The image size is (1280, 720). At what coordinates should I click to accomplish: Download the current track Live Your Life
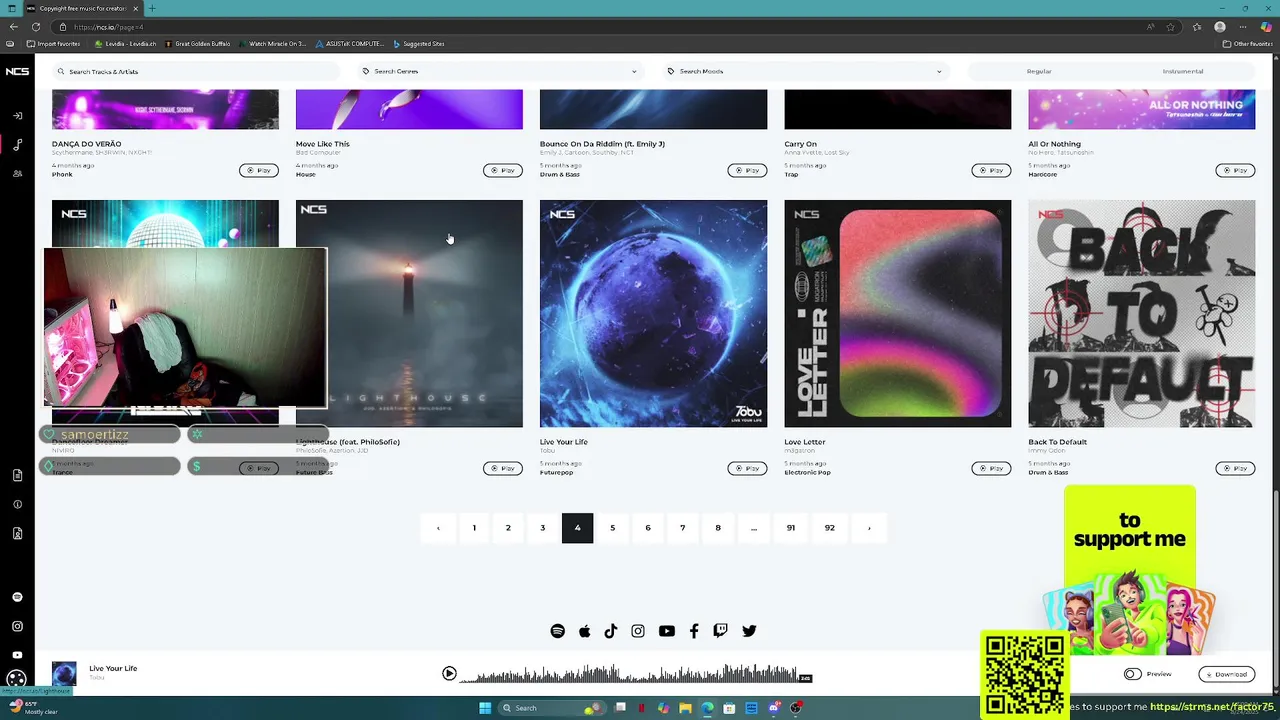click(1226, 674)
